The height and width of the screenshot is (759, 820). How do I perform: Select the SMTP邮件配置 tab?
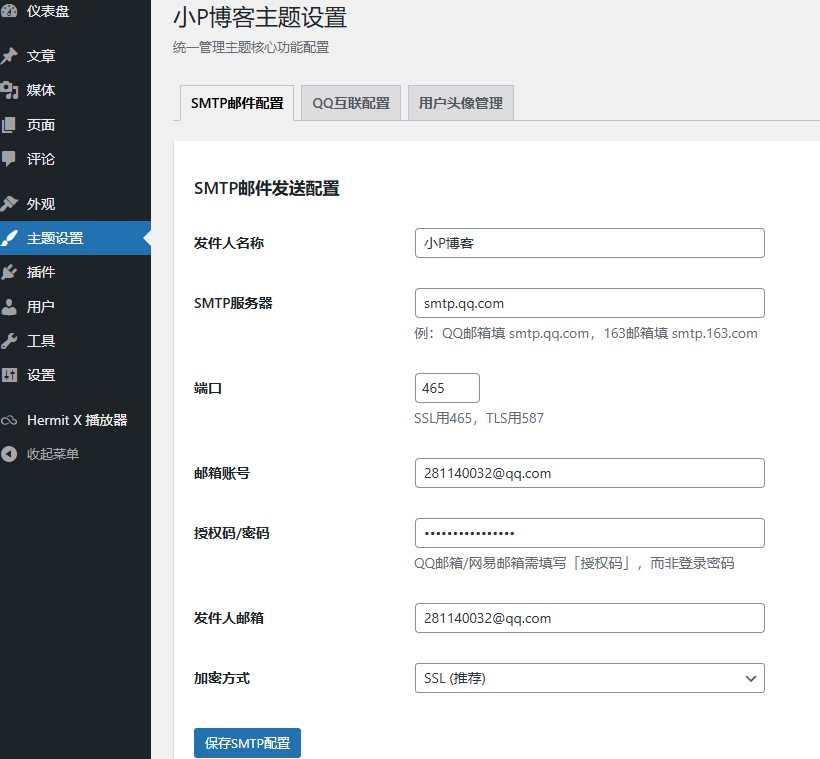(x=237, y=103)
